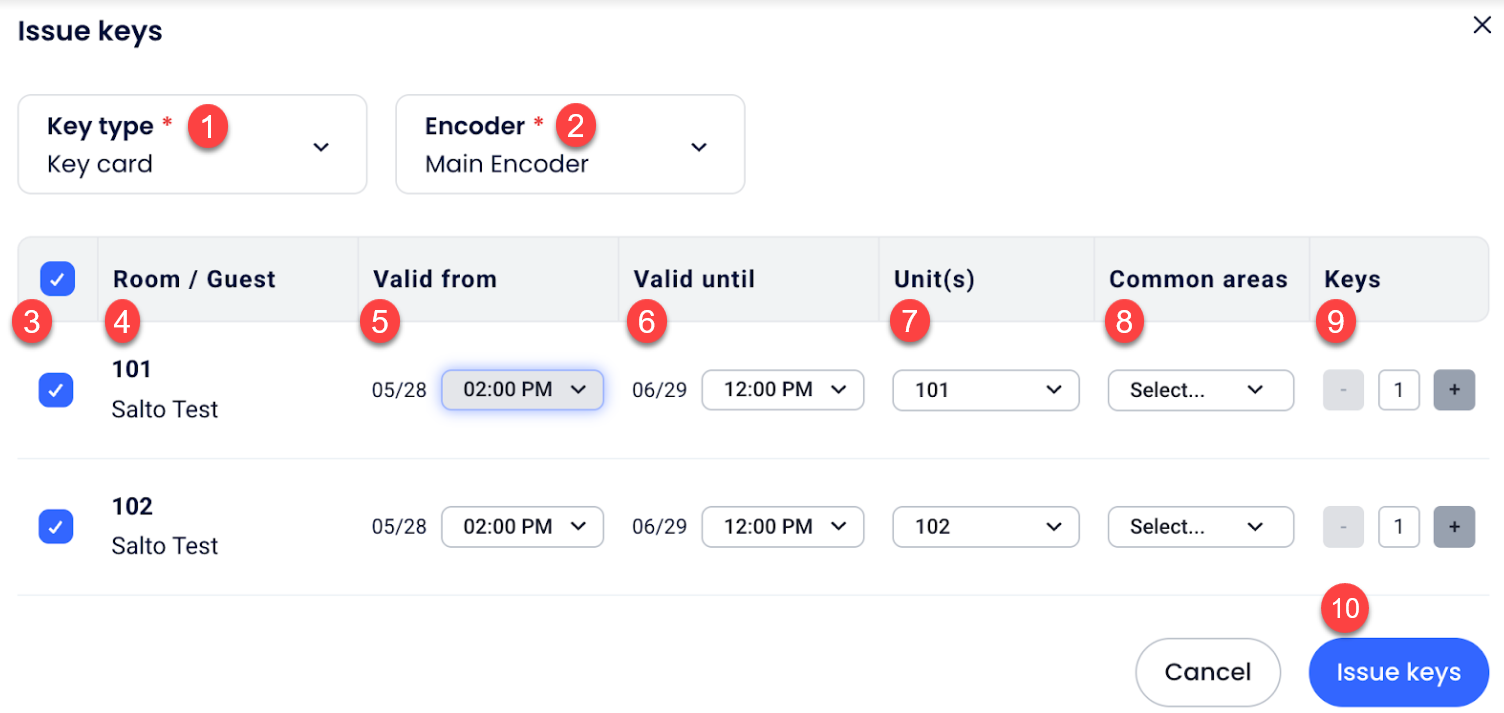The width and height of the screenshot is (1504, 713).
Task: Click the Cancel button
Action: click(1207, 672)
